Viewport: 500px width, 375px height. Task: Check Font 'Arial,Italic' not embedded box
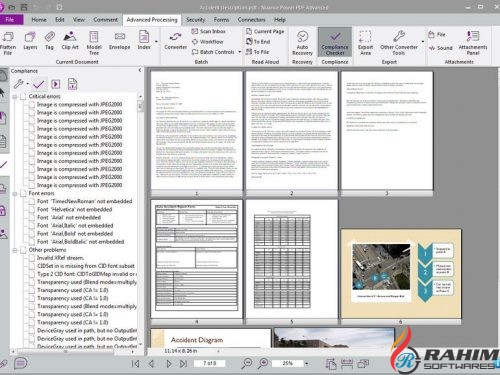click(32, 226)
